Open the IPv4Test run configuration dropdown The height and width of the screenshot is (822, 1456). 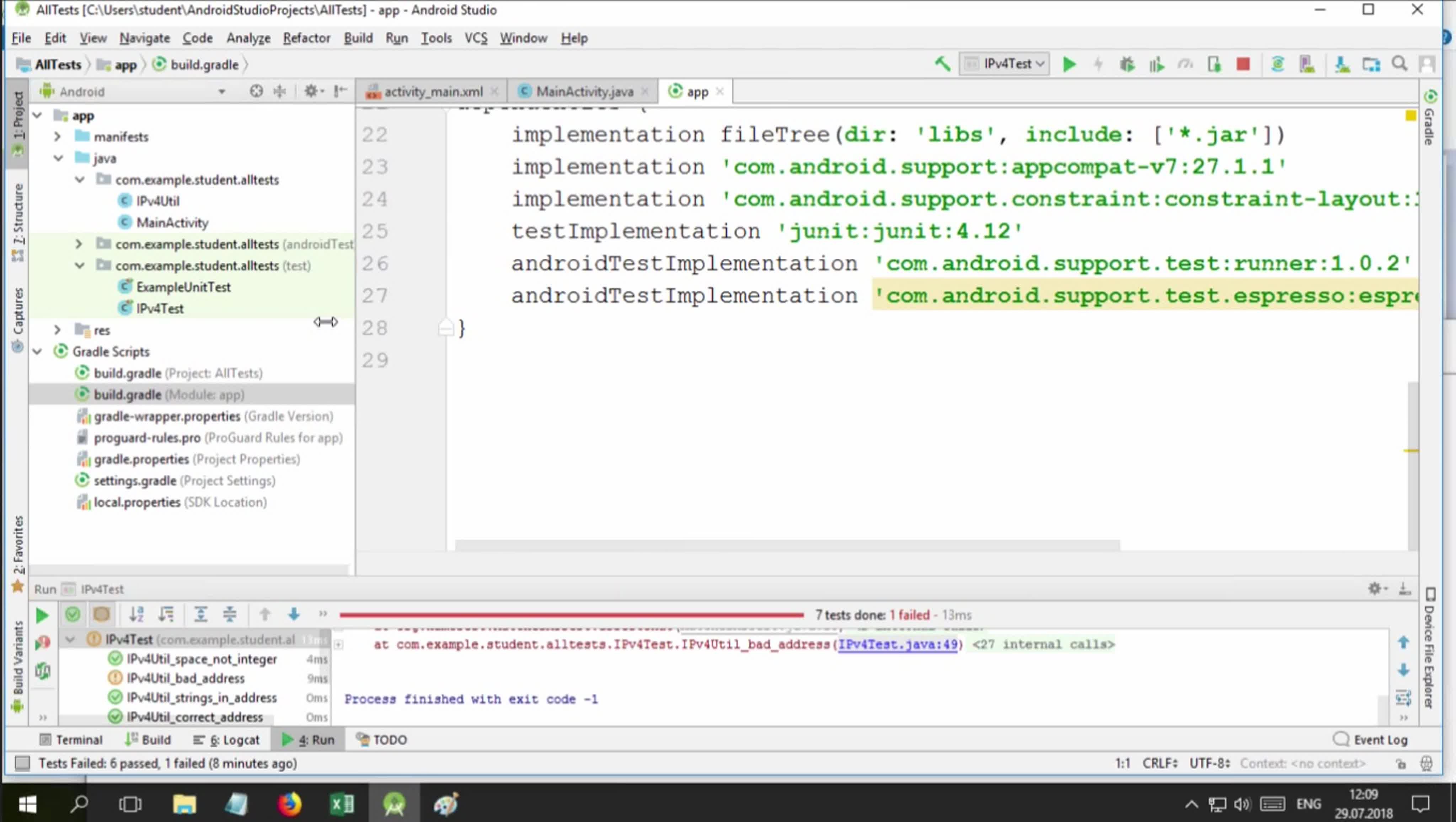[x=1006, y=64]
